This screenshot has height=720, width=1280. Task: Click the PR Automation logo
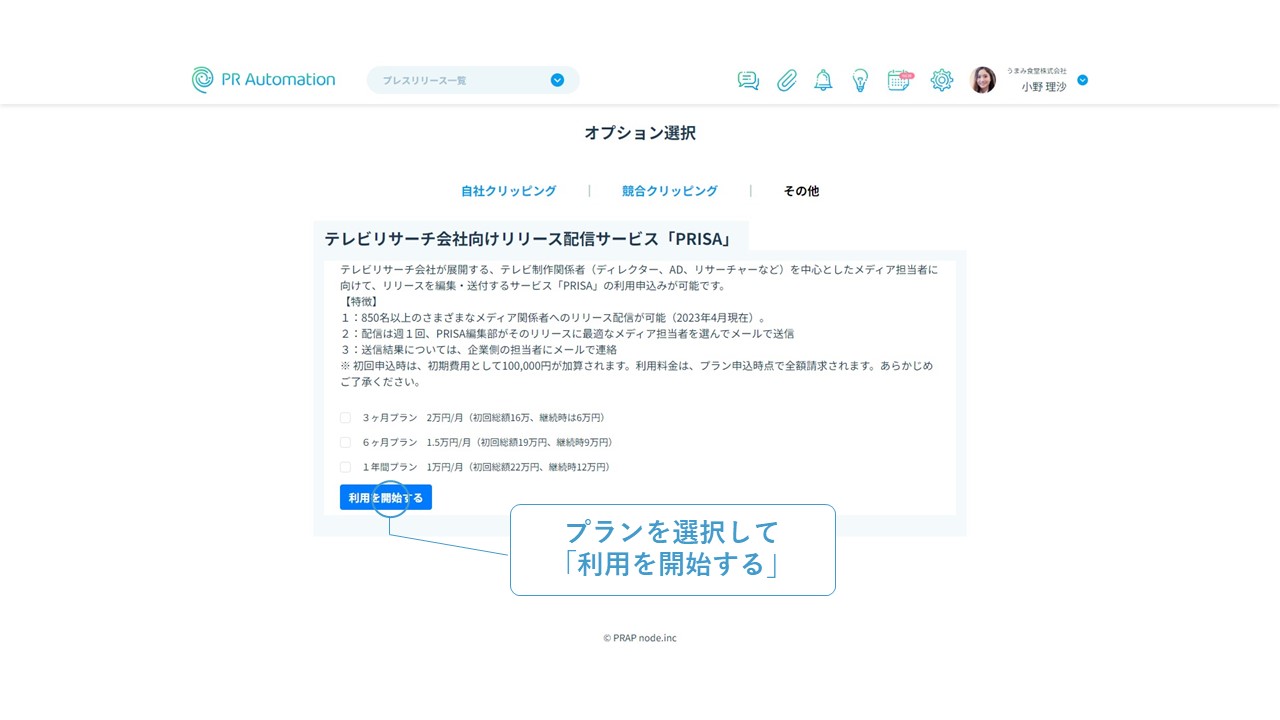[x=264, y=80]
